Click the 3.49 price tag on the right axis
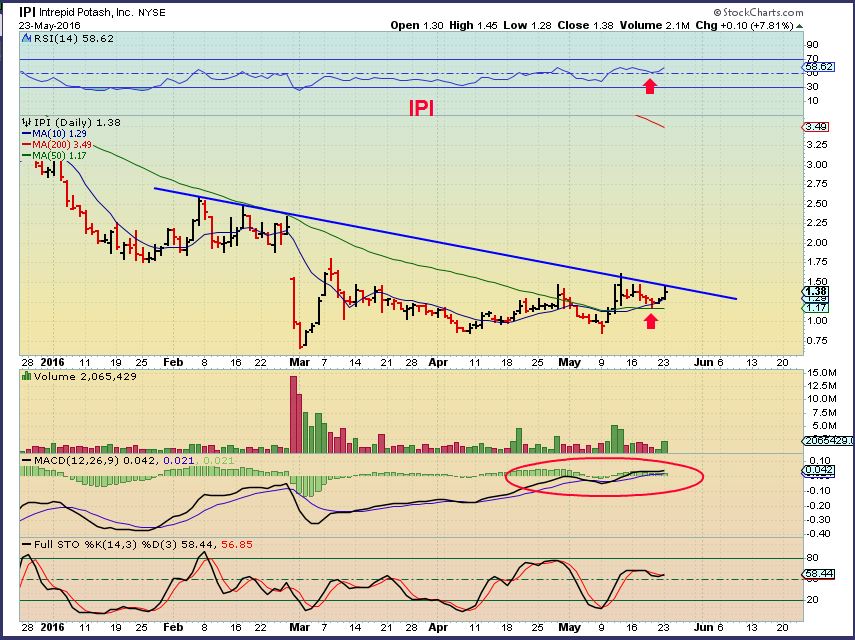 817,126
